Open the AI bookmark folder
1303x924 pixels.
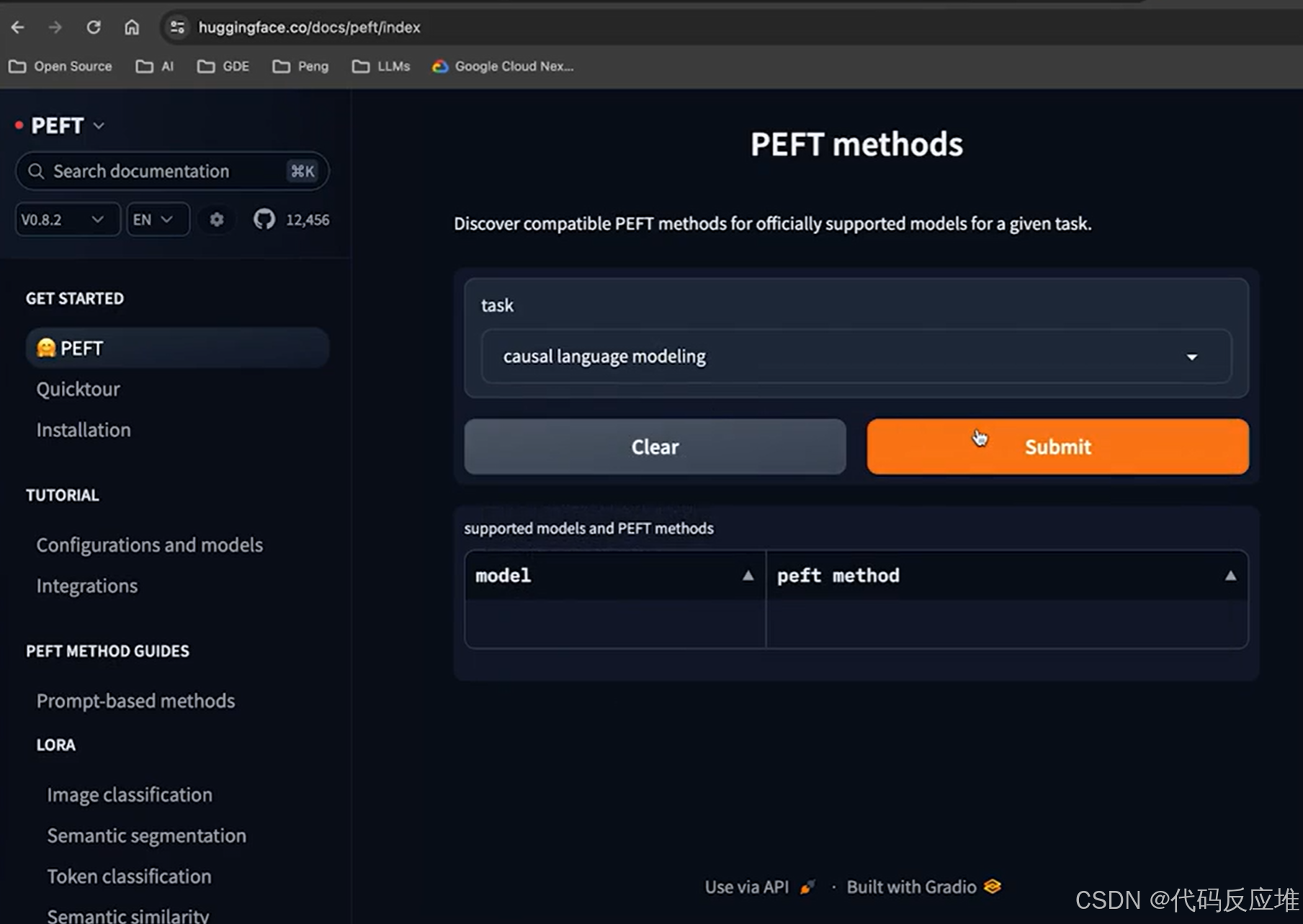pos(155,66)
